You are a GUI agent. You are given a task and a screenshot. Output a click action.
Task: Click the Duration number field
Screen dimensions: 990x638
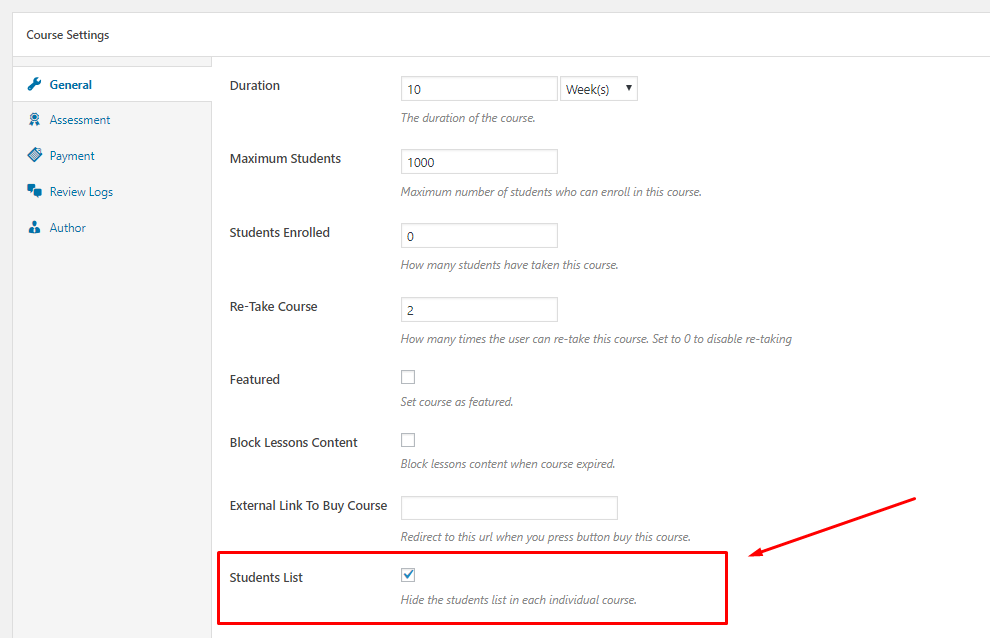479,89
